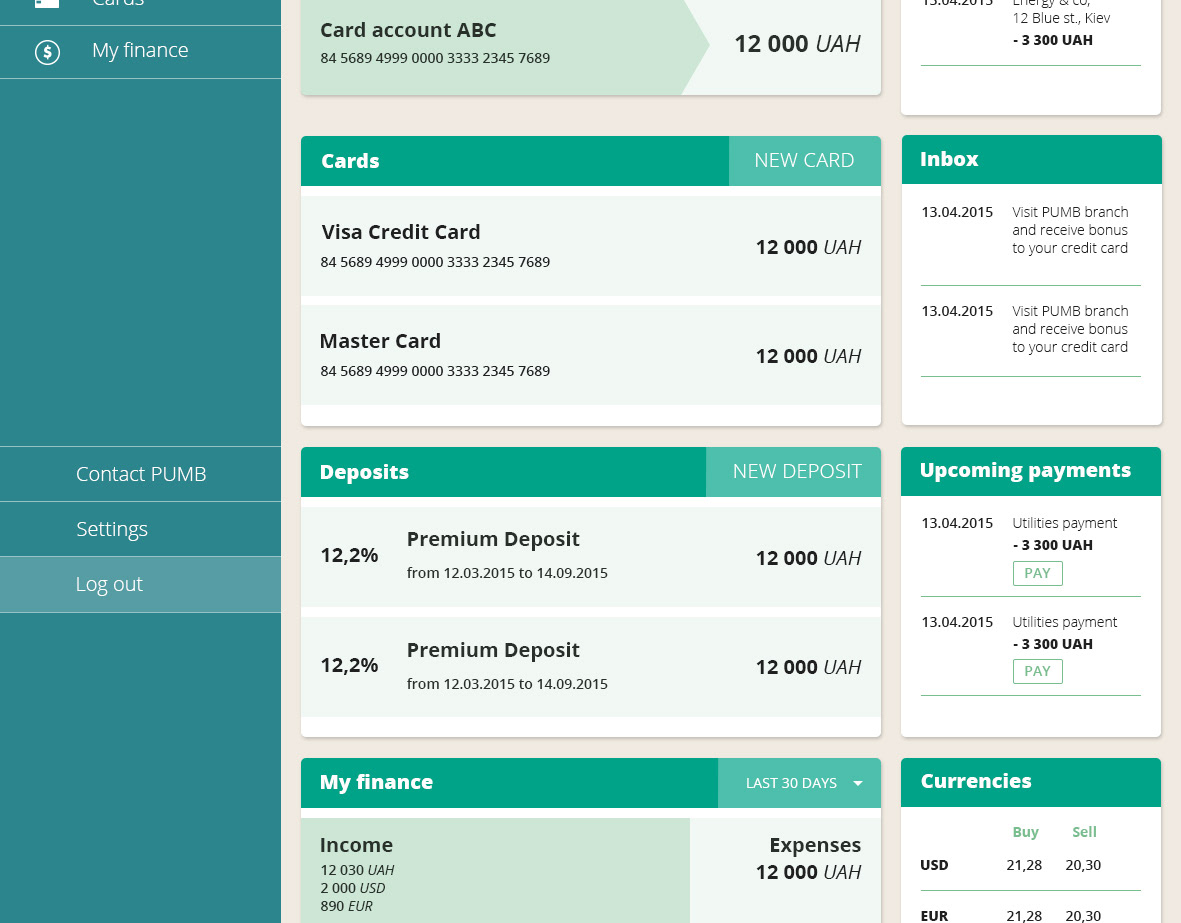Click Log out in sidebar
The image size is (1181, 923).
pyautogui.click(x=109, y=584)
